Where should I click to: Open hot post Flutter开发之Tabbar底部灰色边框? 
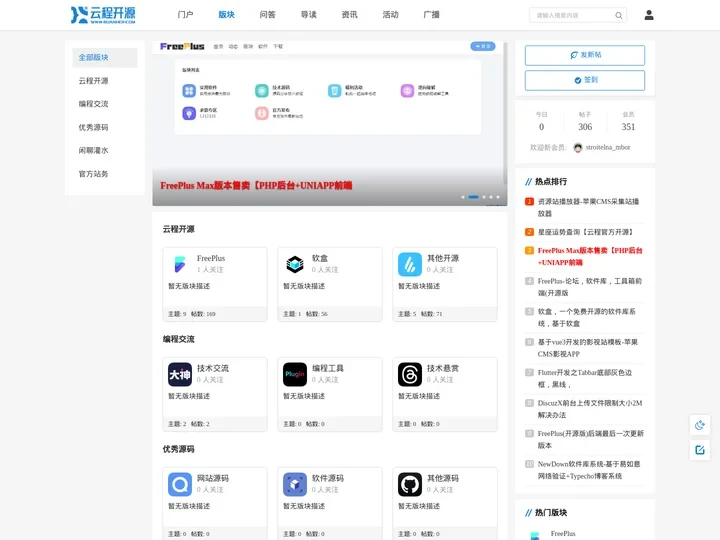(585, 378)
